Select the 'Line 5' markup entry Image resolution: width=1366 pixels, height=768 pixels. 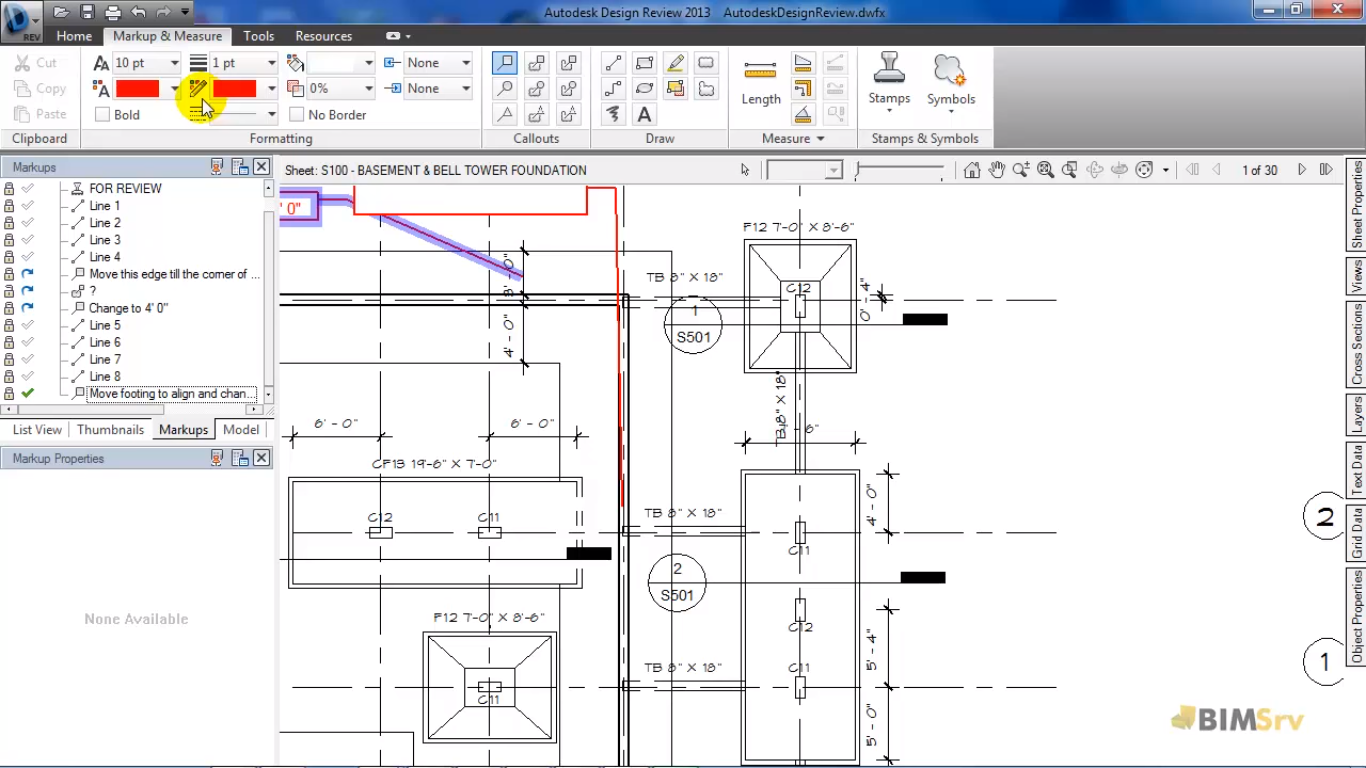105,325
